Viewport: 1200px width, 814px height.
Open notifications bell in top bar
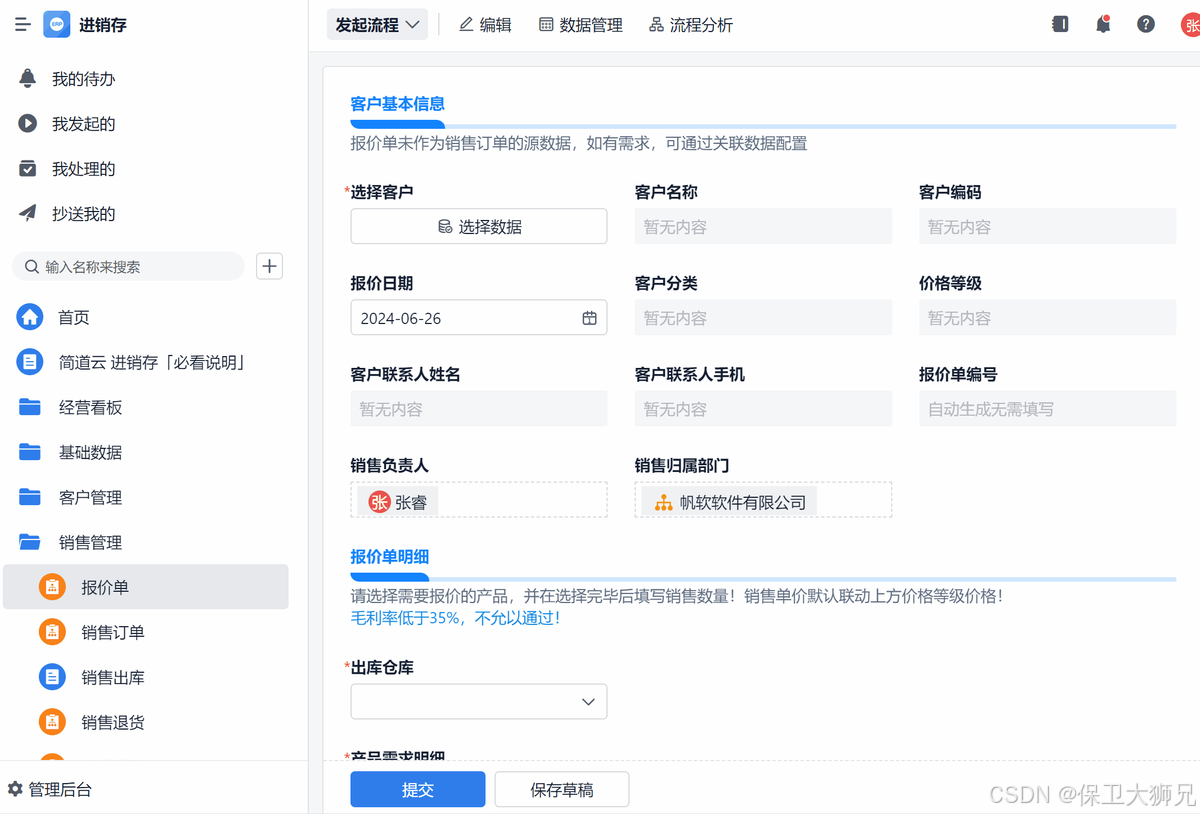(1103, 25)
